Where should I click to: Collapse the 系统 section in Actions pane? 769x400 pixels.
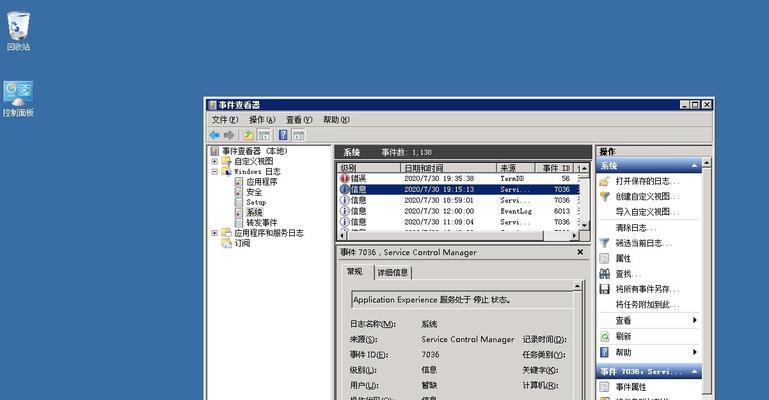click(694, 166)
